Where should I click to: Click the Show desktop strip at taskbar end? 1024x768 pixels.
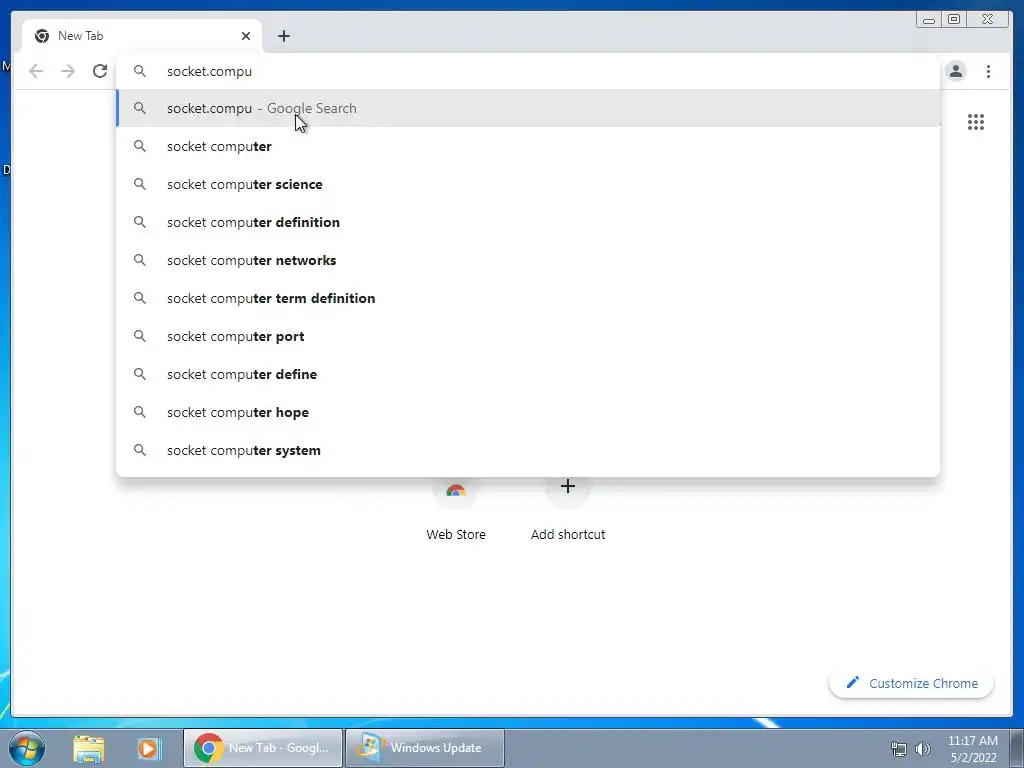click(1017, 748)
